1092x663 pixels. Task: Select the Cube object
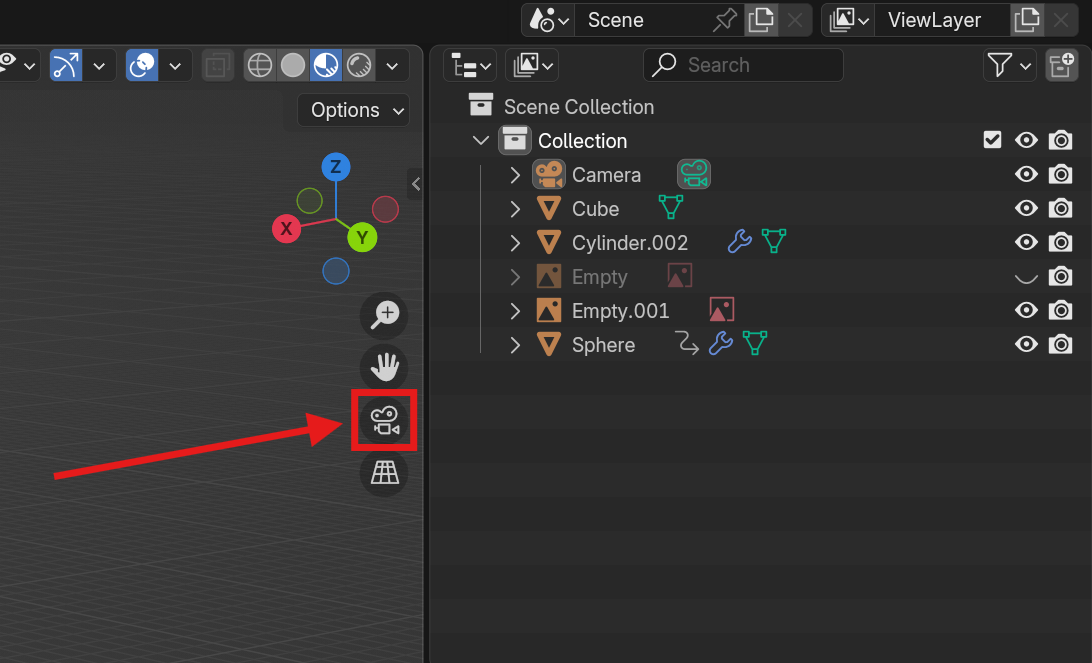coord(595,209)
